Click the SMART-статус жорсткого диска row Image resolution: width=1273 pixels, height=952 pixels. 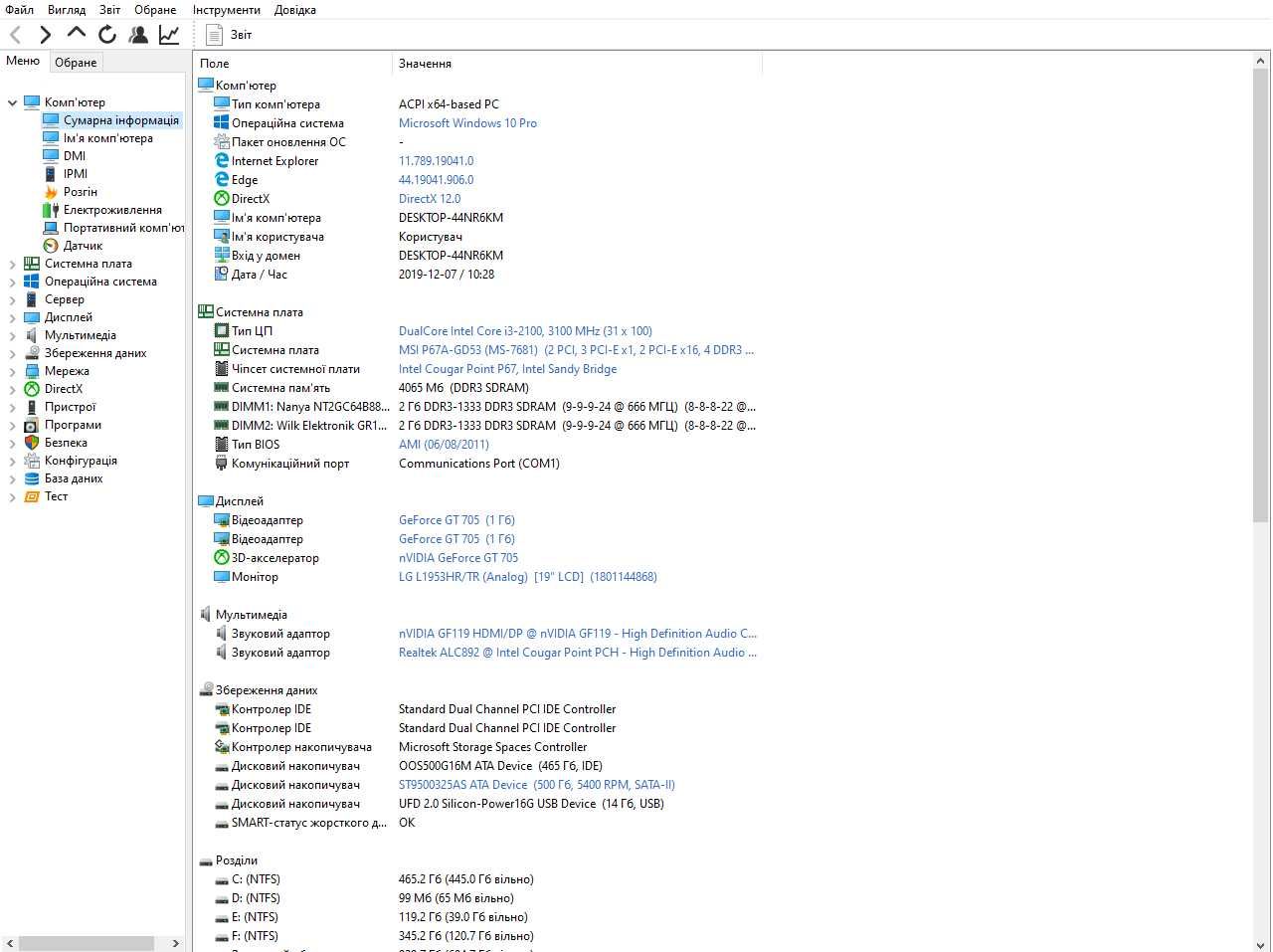(477, 823)
